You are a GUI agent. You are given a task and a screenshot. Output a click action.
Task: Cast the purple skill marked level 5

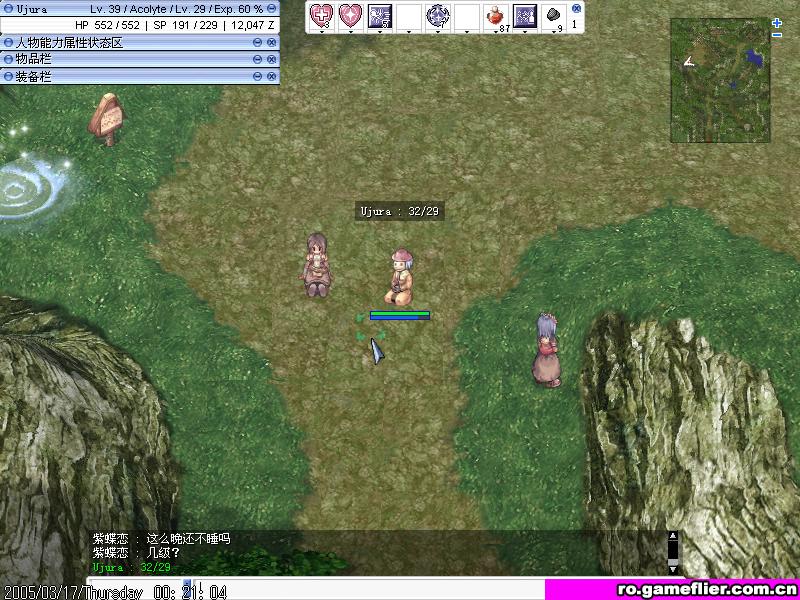pos(380,15)
